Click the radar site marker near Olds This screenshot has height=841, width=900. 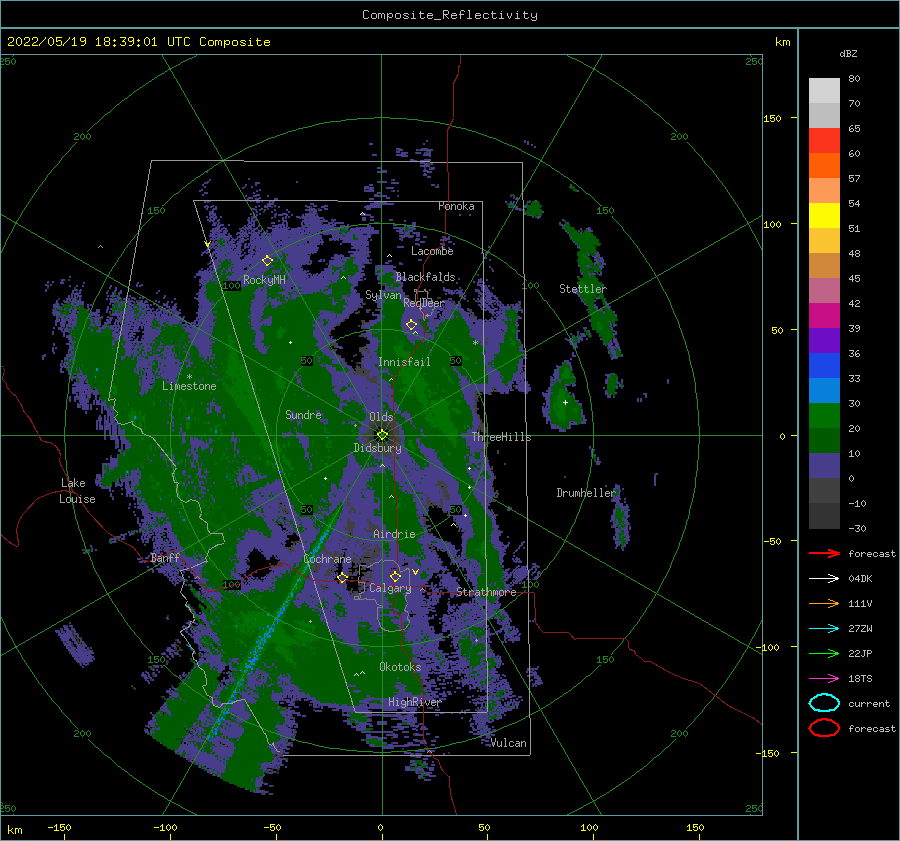point(382,435)
